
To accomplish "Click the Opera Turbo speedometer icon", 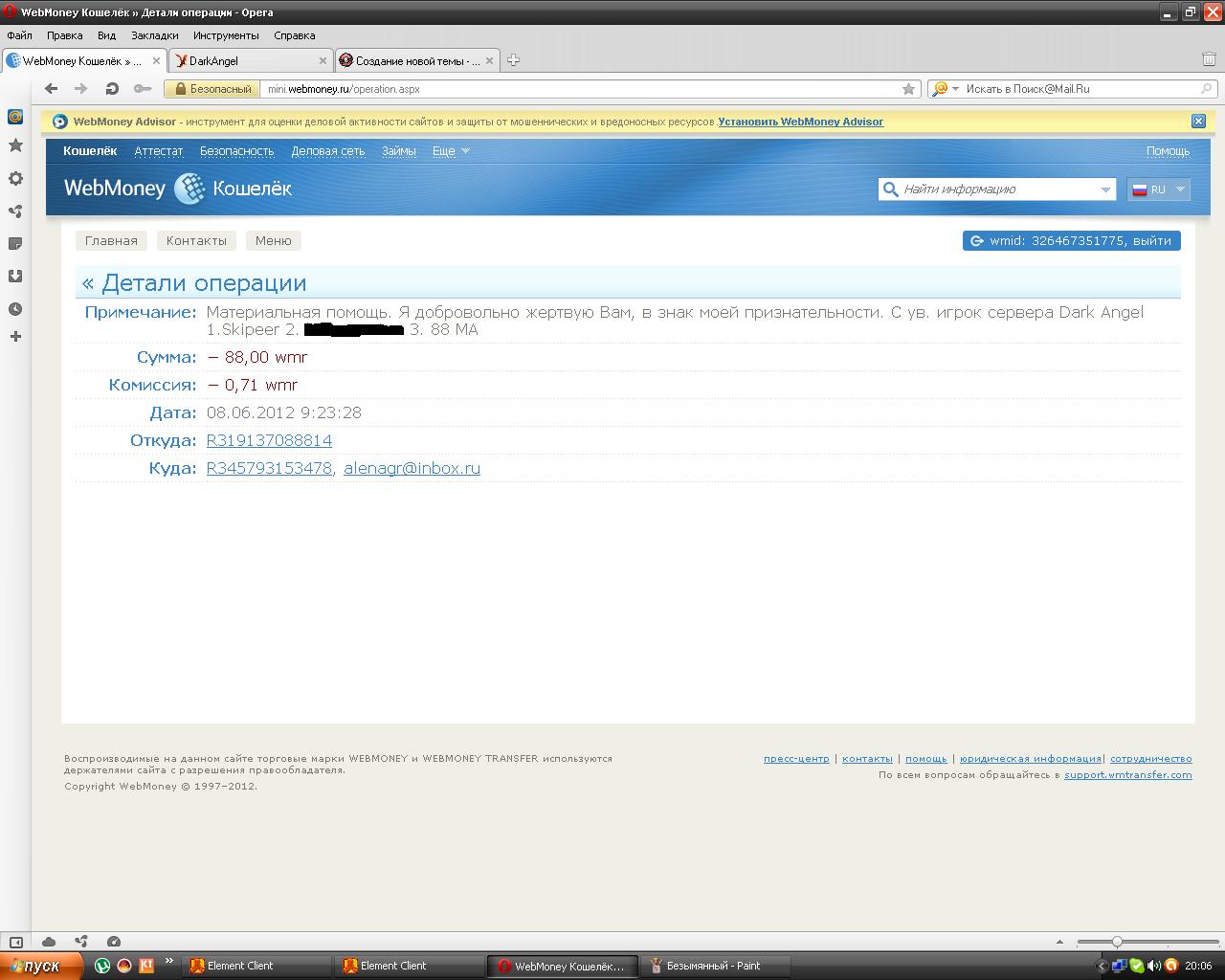I will [x=114, y=942].
